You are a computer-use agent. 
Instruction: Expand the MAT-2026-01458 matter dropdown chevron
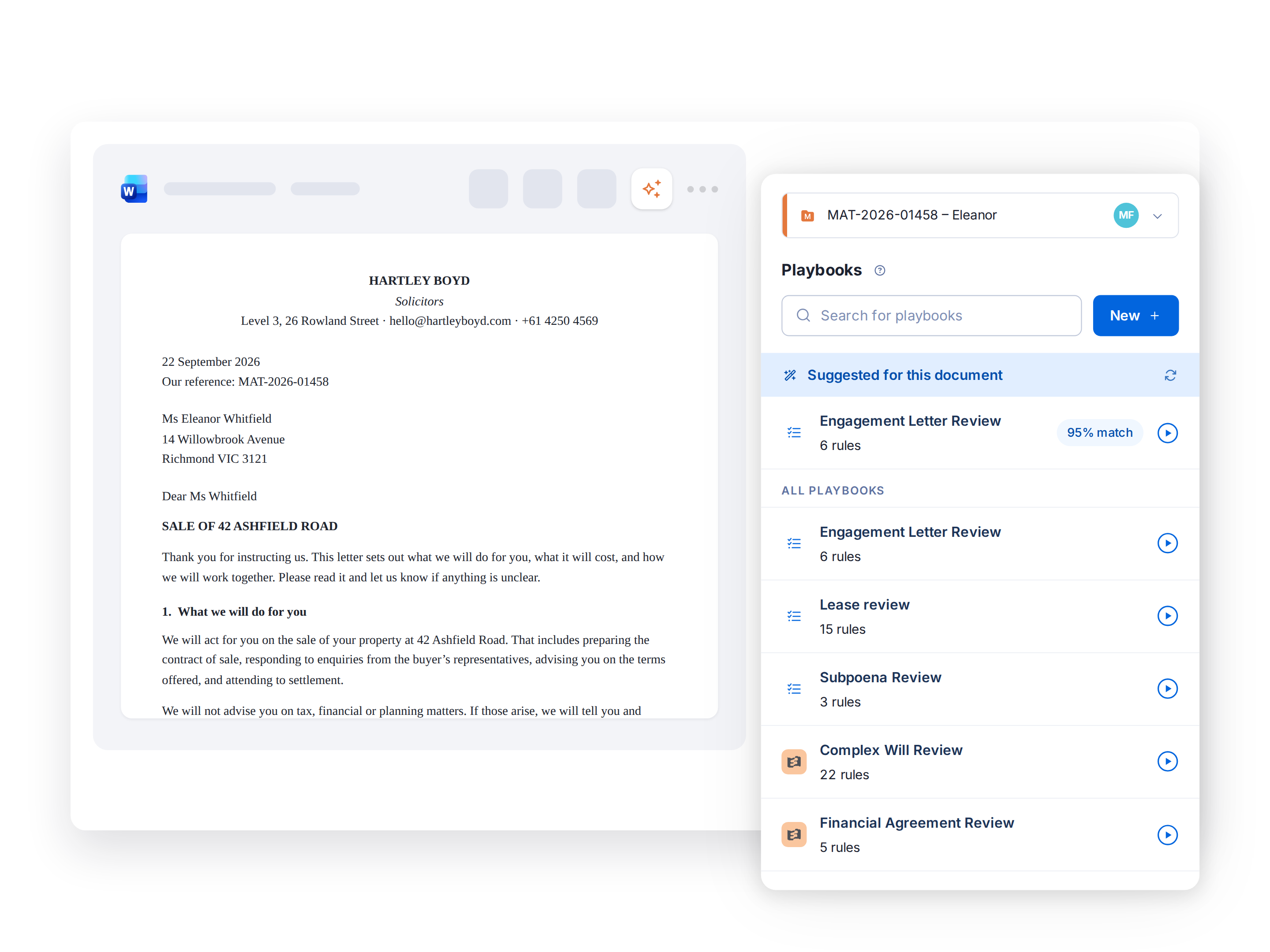tap(1158, 216)
